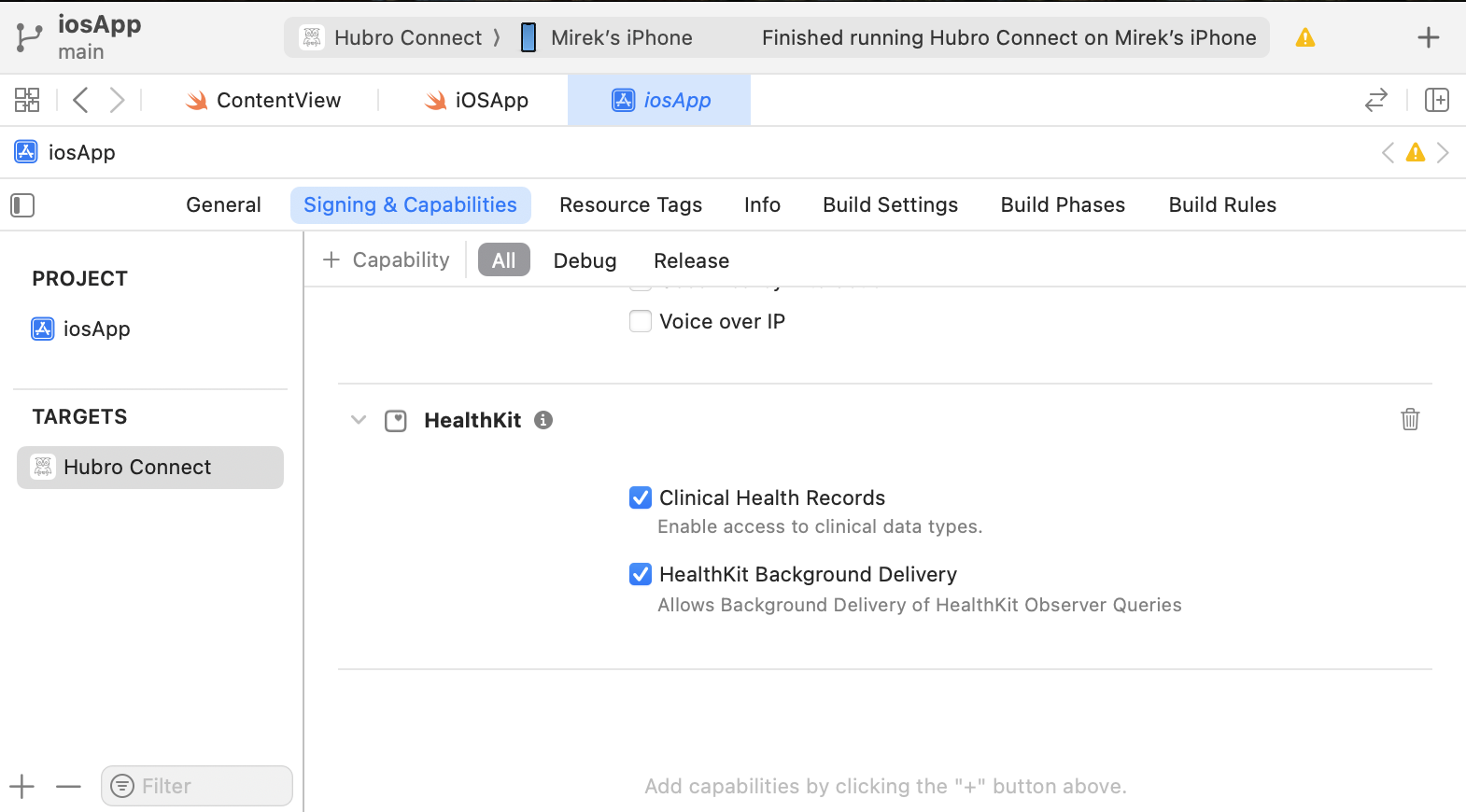Click the targets Filter field

tap(205, 786)
